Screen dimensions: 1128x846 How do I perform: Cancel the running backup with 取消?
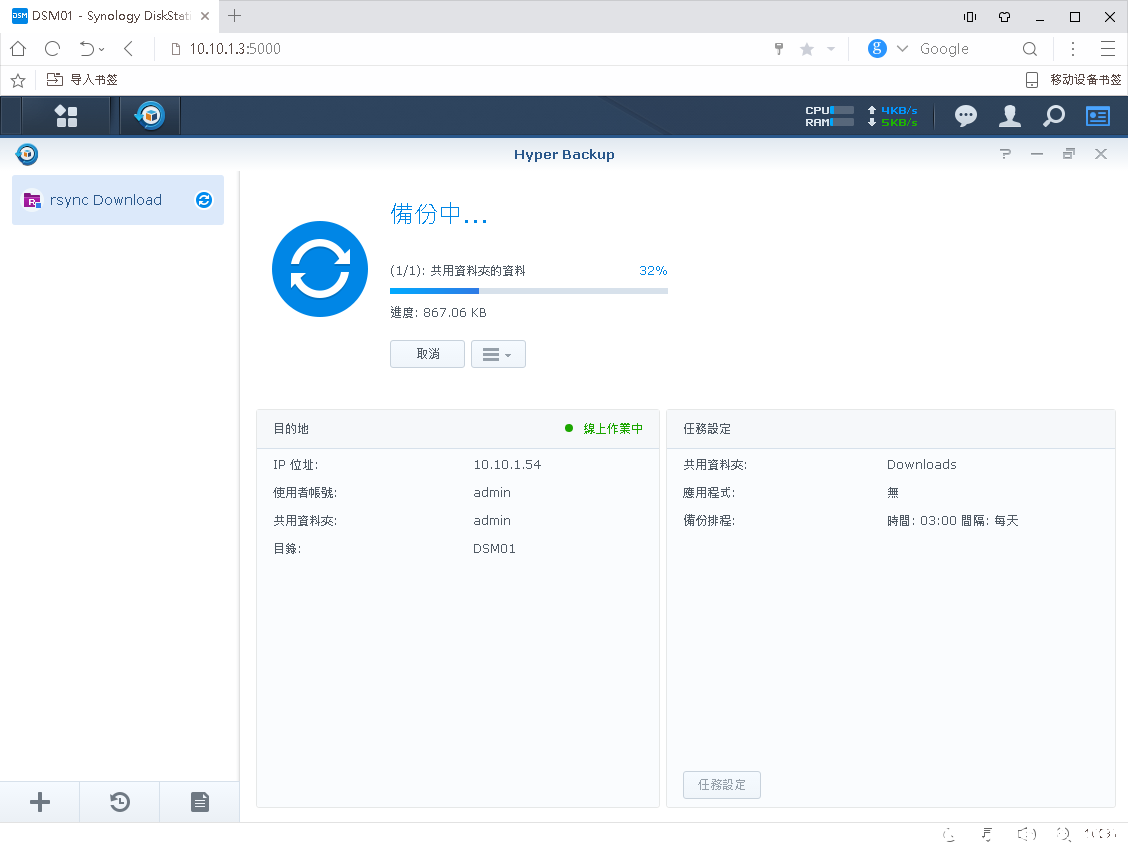427,354
